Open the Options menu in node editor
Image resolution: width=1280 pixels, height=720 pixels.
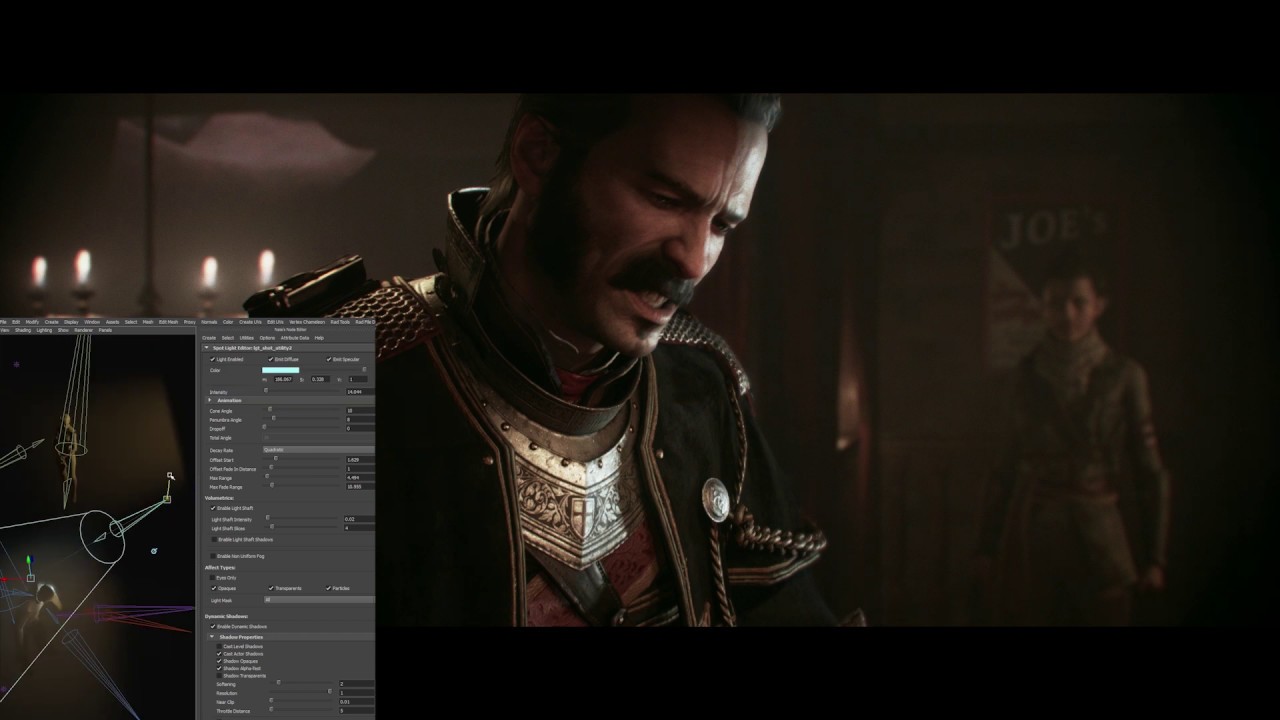click(x=267, y=338)
